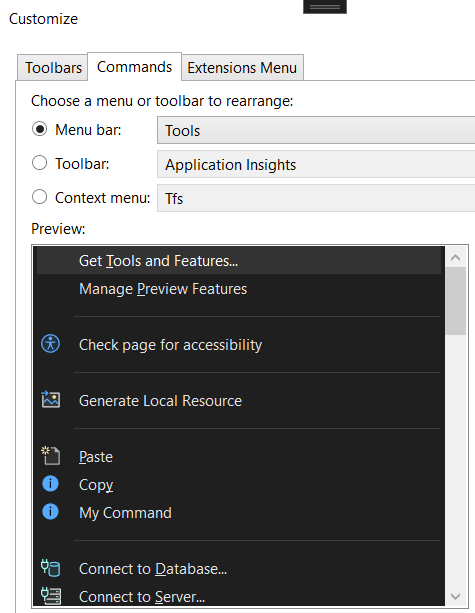Click the Generate Local Resource image icon

click(x=50, y=400)
